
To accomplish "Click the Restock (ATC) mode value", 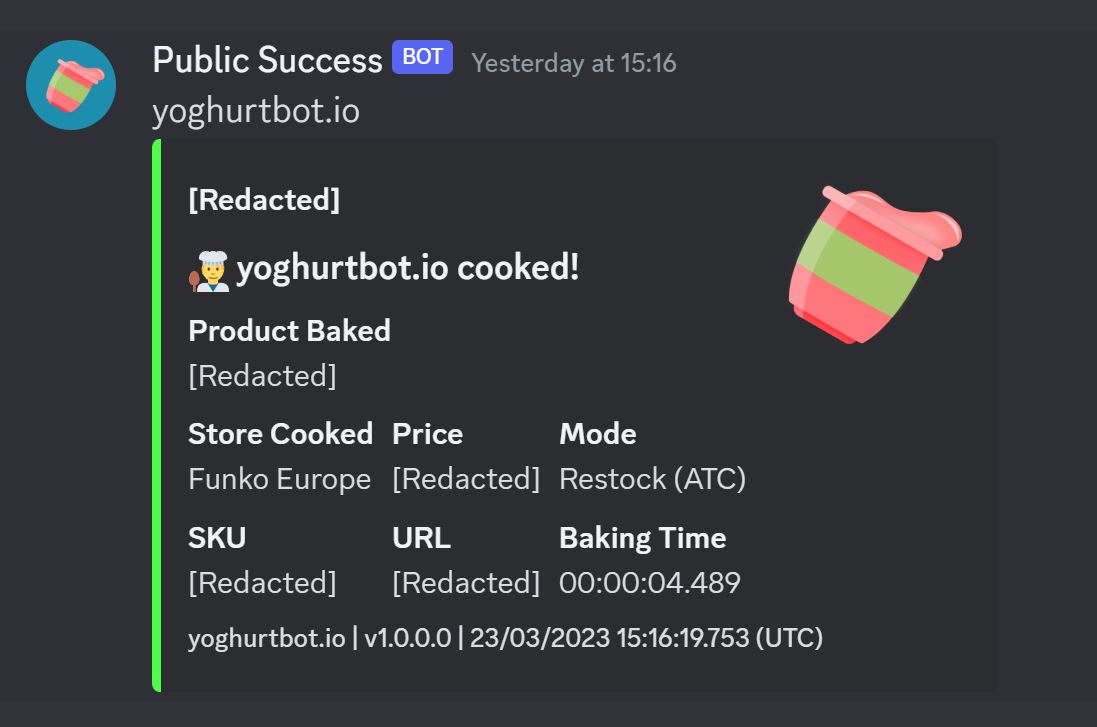I will [652, 479].
